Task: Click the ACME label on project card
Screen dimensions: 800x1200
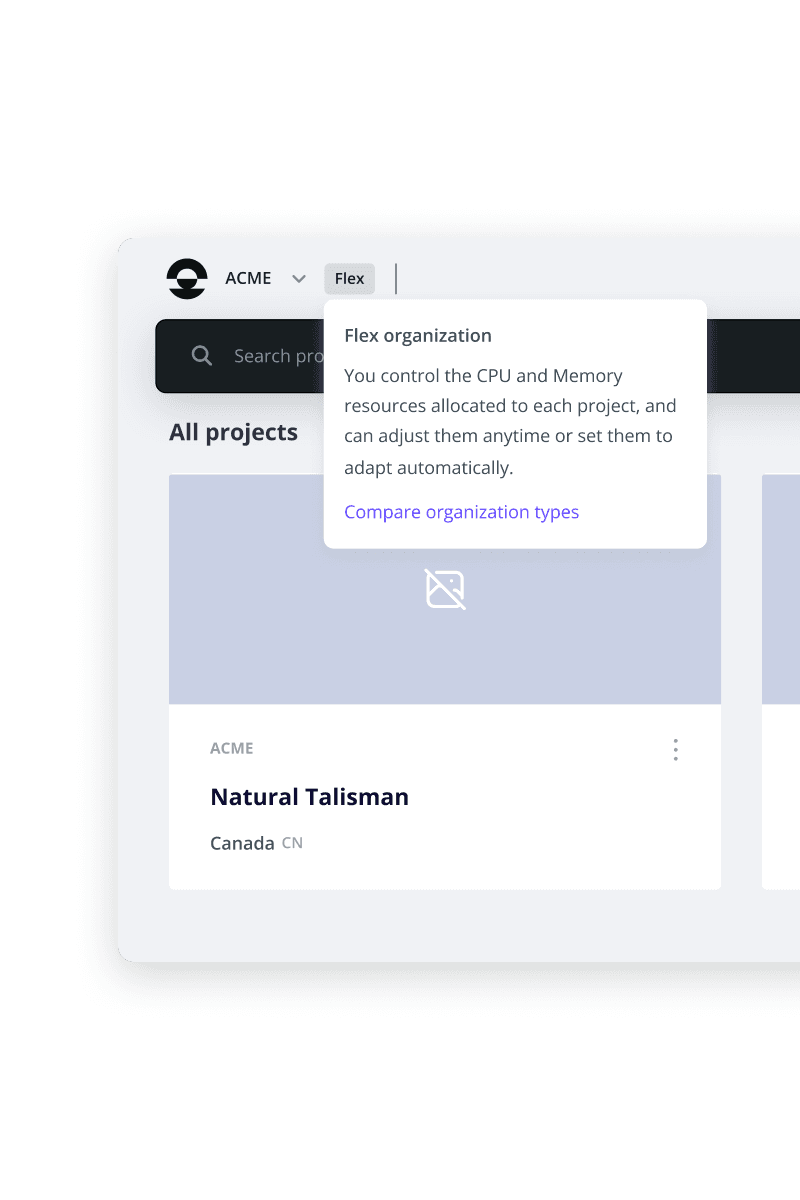Action: coord(231,748)
